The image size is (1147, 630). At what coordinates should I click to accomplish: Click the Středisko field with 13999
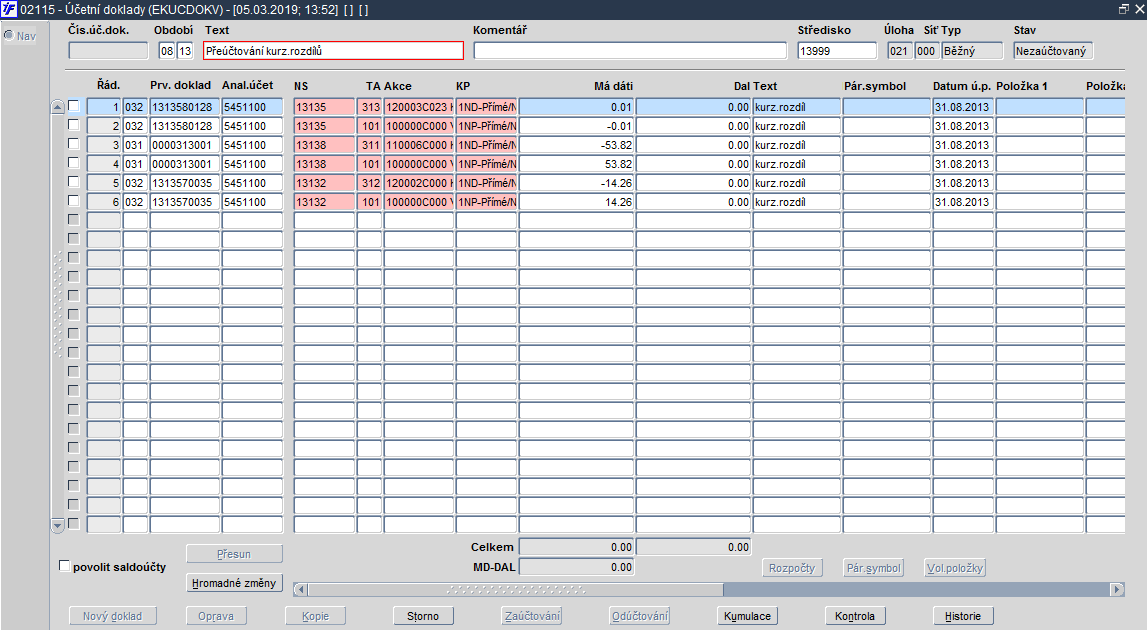[x=837, y=50]
